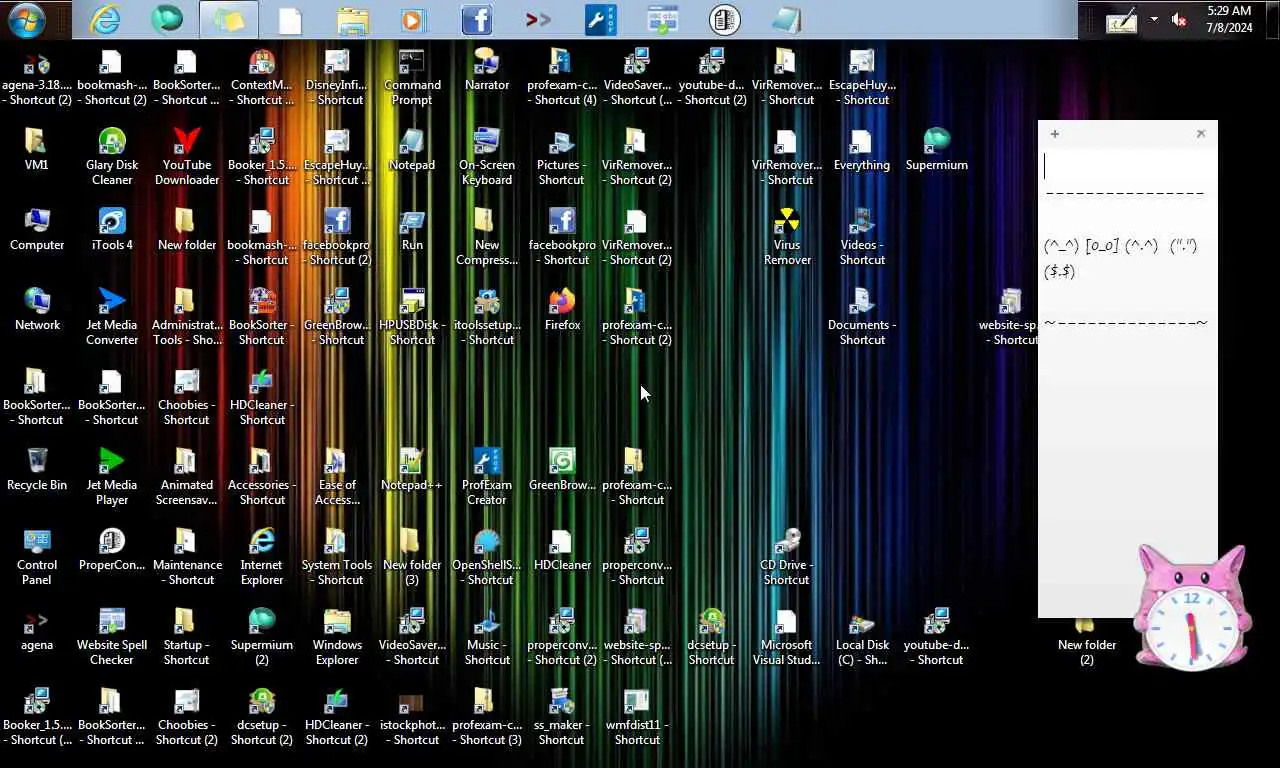Launch the Website Spell Checker taskbar icon
Image resolution: width=1280 pixels, height=768 pixels.
662,20
